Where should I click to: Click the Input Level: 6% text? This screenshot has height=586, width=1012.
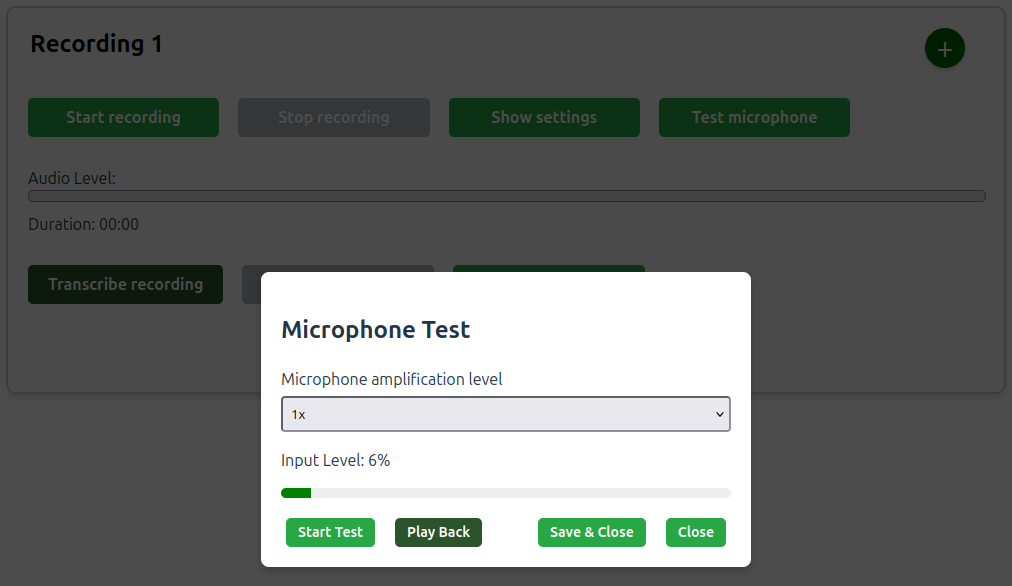coord(335,460)
